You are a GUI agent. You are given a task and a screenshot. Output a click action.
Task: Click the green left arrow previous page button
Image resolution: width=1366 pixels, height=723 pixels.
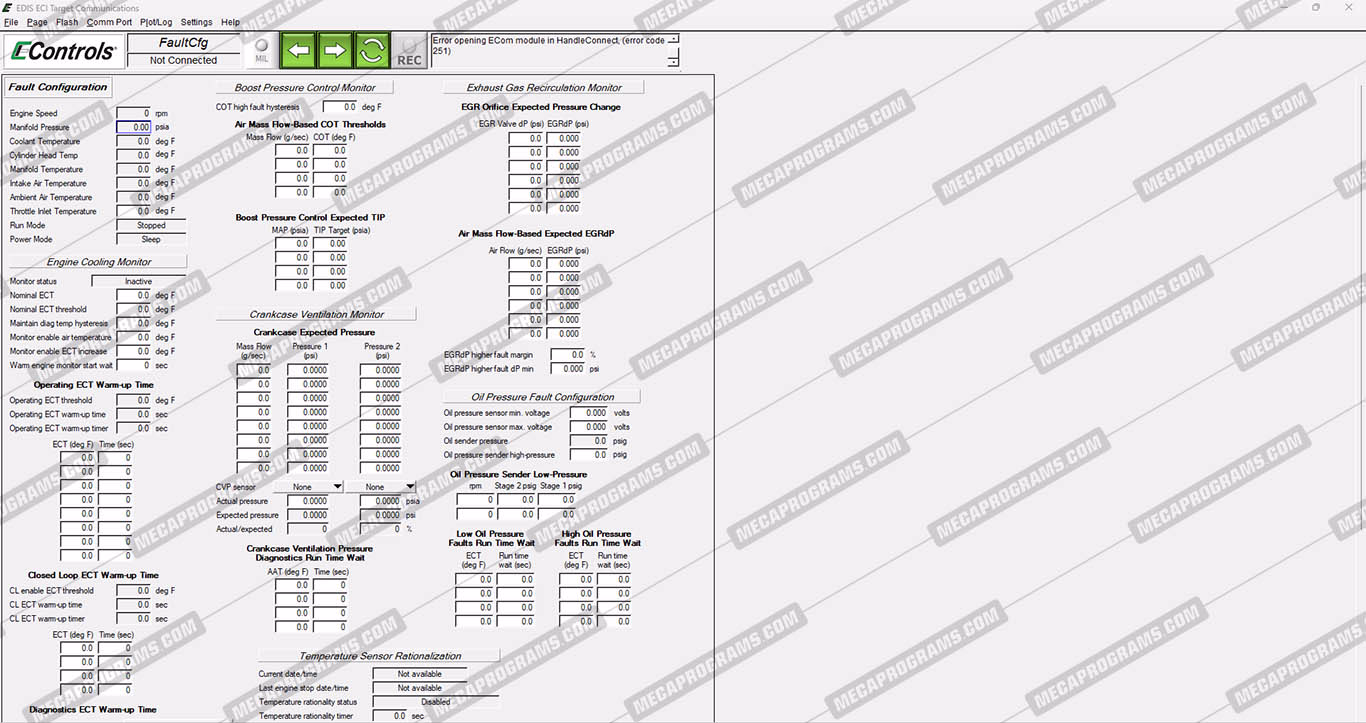coord(298,50)
